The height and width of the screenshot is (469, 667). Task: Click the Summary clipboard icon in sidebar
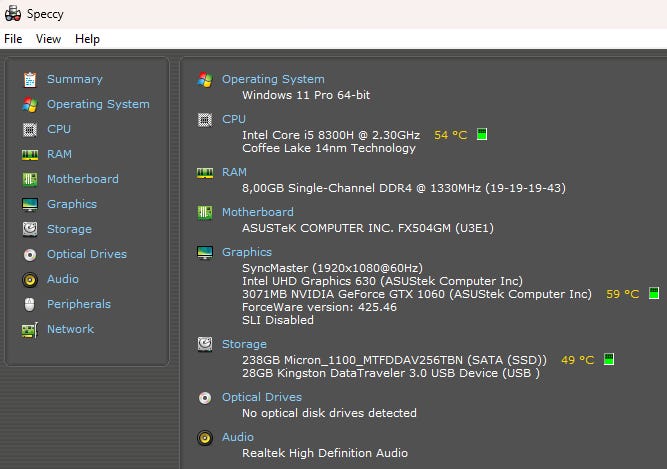point(30,80)
